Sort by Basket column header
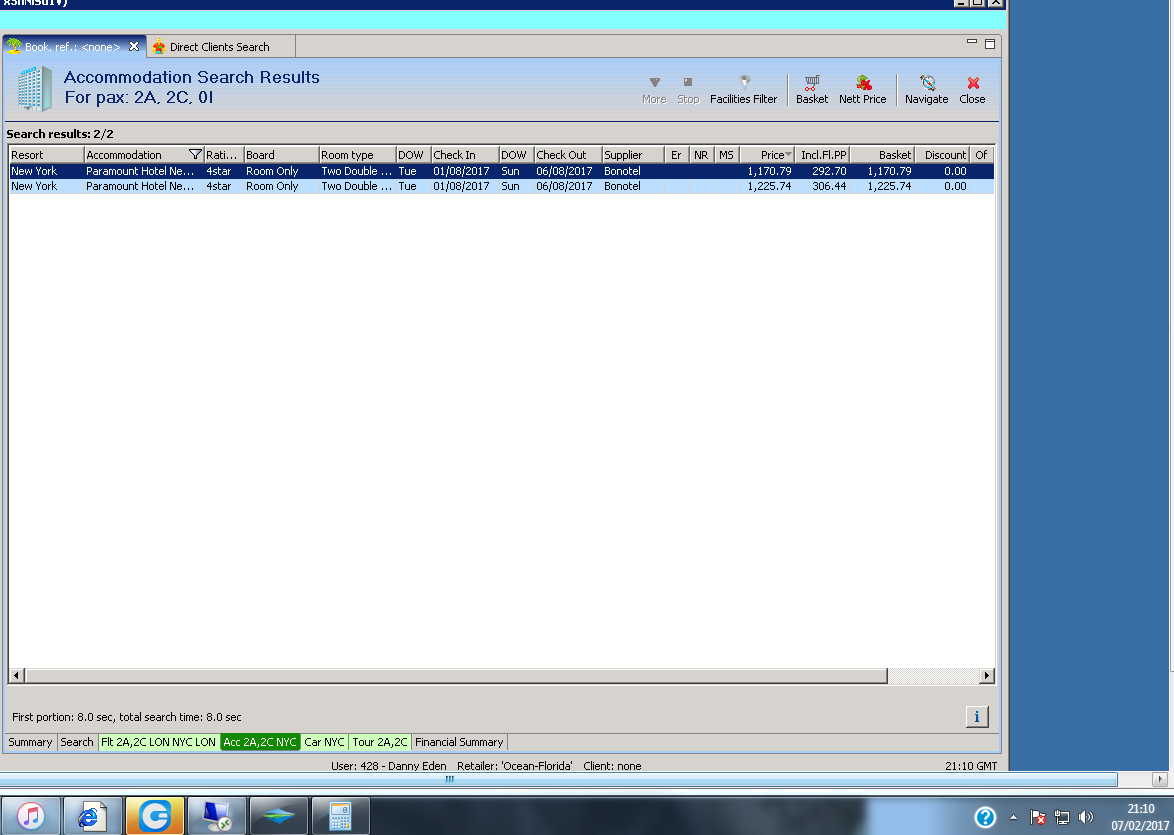This screenshot has height=835, width=1174. (883, 154)
